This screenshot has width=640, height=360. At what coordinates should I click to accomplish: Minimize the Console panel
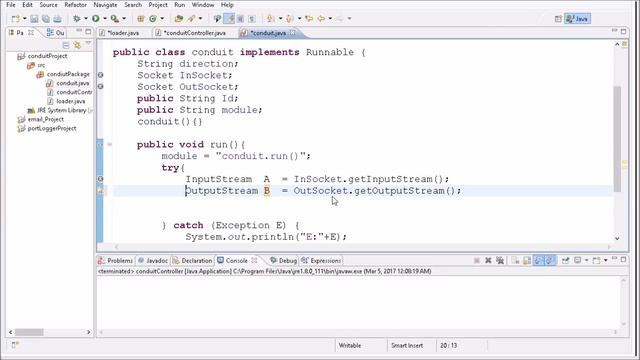coord(614,259)
